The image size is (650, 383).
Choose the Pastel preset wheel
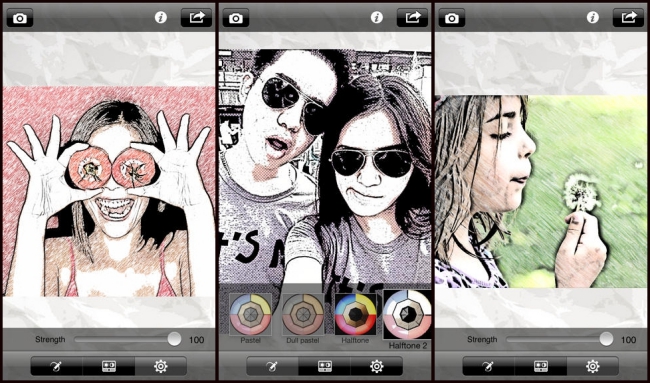coord(250,315)
